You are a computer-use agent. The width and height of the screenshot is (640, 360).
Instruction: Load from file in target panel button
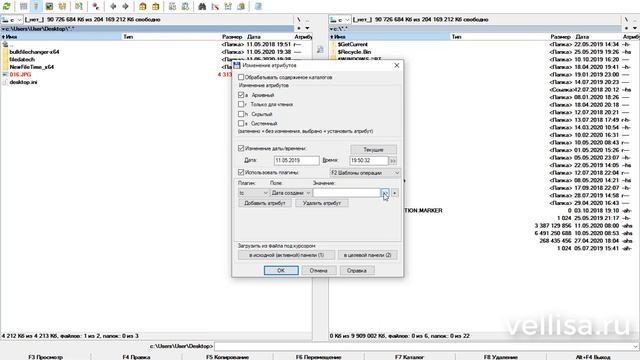367,255
